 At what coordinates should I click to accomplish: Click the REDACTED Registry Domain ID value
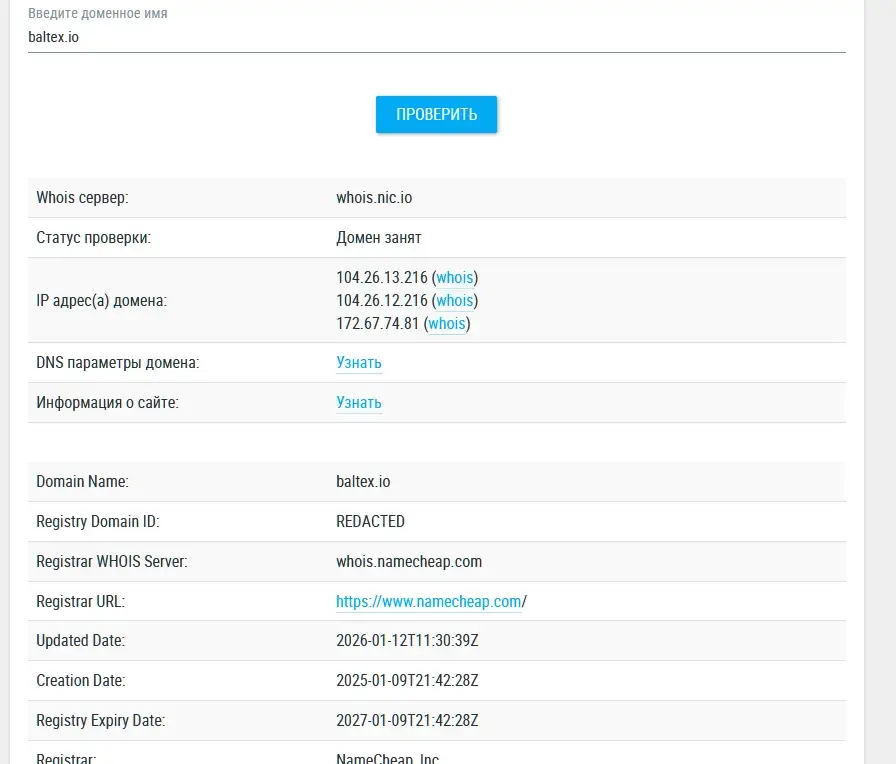coord(370,522)
